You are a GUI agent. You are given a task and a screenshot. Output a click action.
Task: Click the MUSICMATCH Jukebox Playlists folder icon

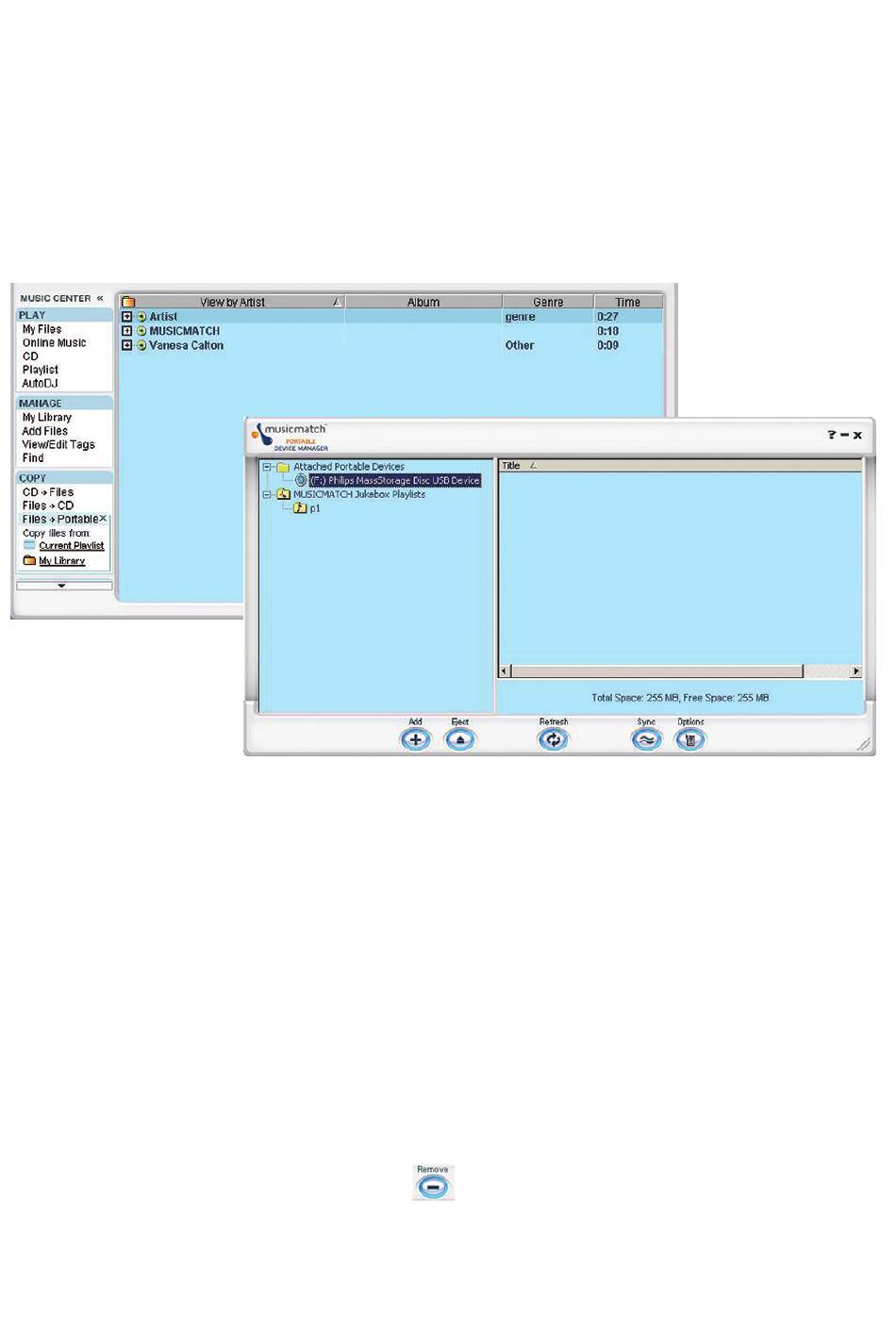283,493
